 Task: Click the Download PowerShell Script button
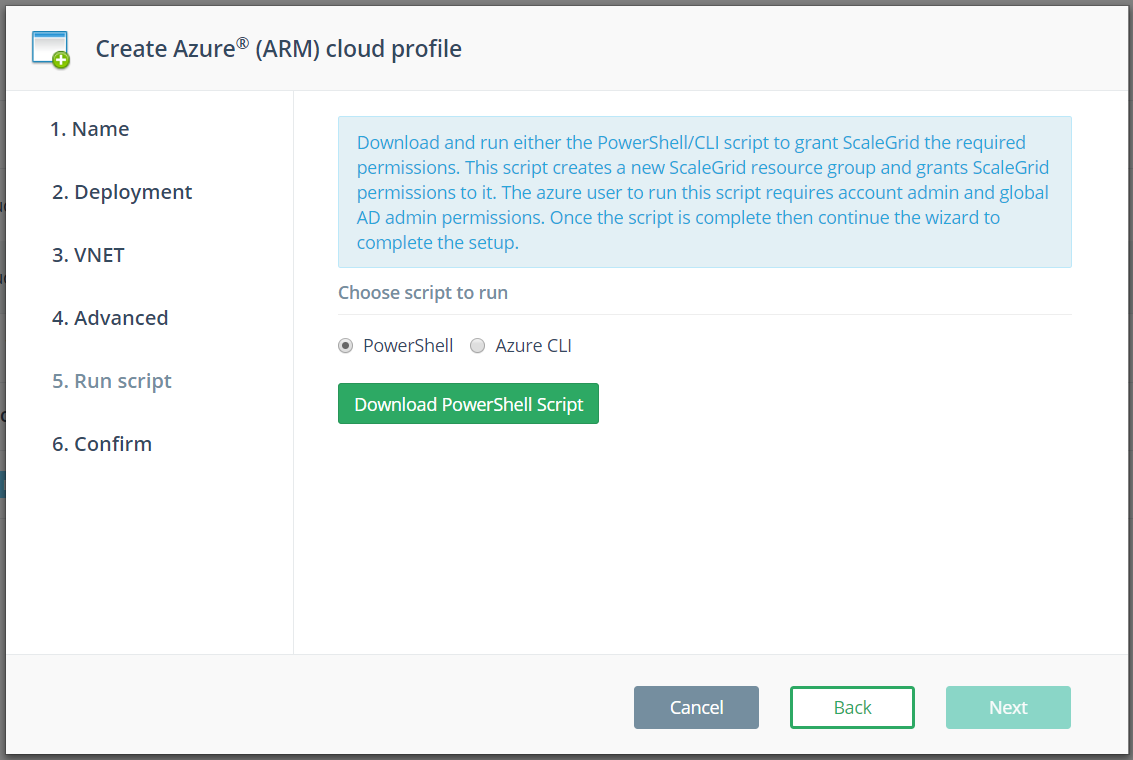(468, 403)
